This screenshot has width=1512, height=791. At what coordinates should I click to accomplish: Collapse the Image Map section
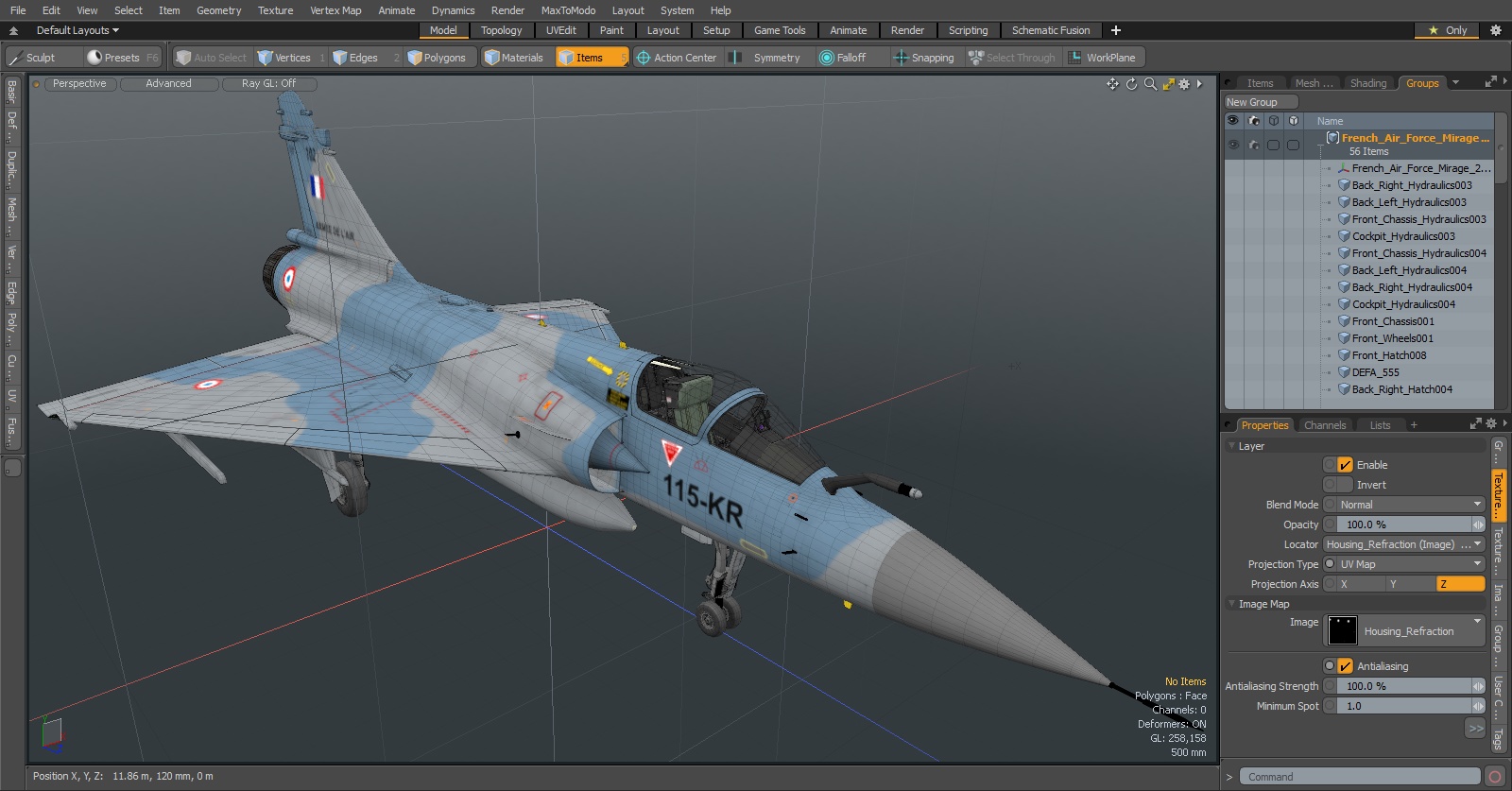[x=1231, y=604]
